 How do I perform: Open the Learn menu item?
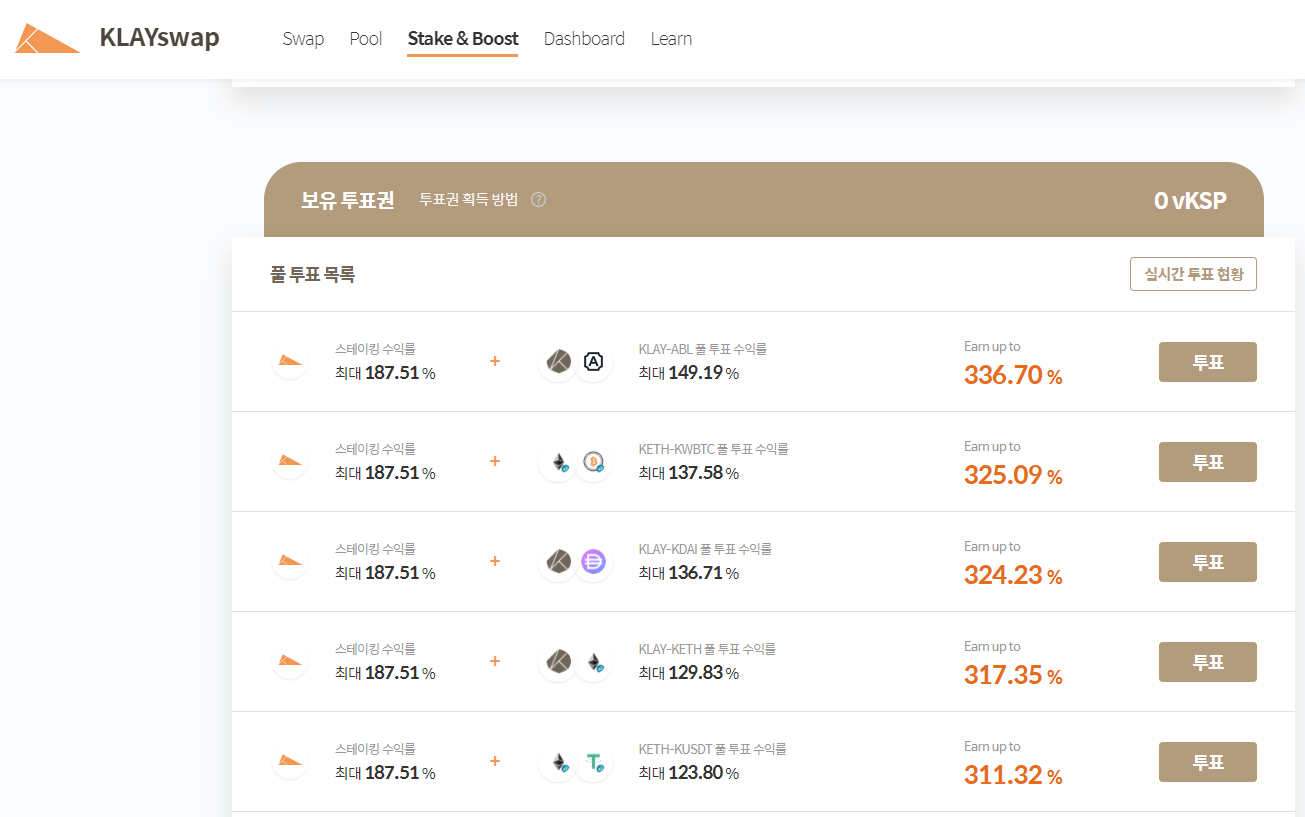(671, 39)
